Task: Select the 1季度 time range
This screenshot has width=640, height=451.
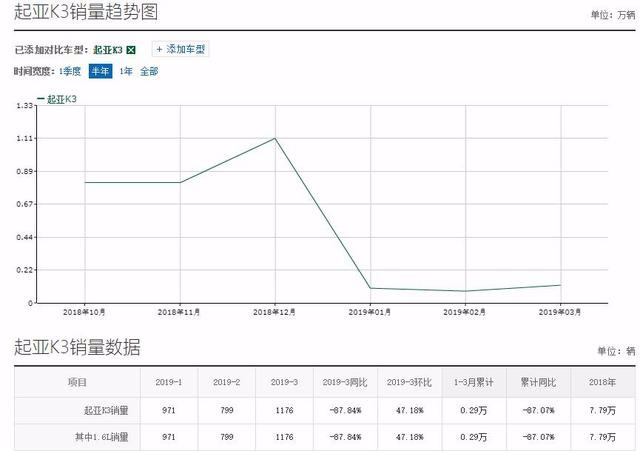Action: 70,71
